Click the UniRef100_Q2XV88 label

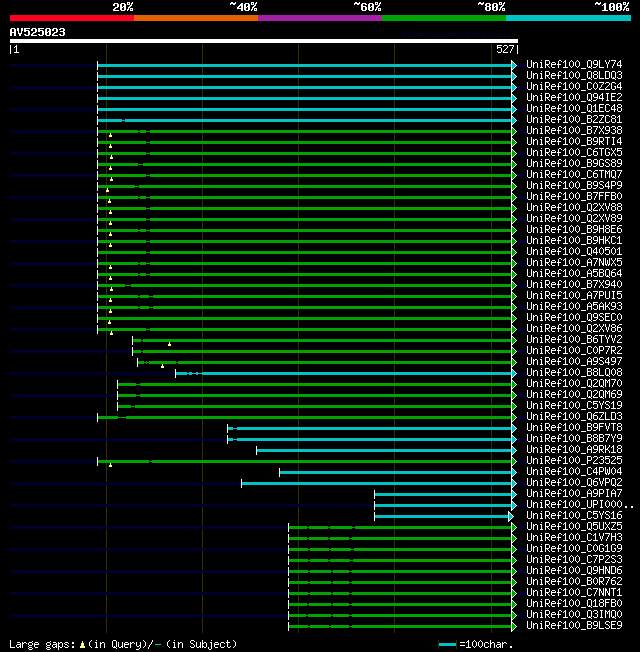tap(574, 207)
